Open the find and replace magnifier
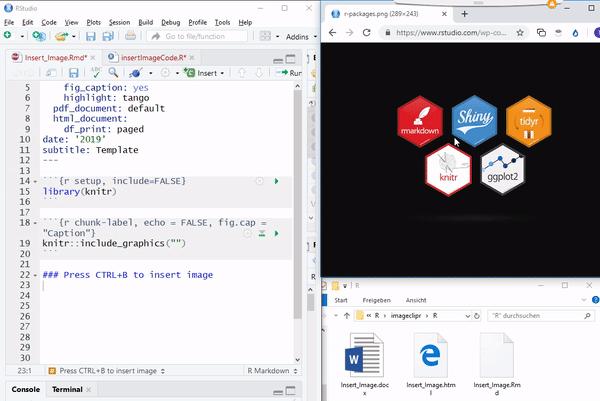The width and height of the screenshot is (600, 401). (113, 72)
